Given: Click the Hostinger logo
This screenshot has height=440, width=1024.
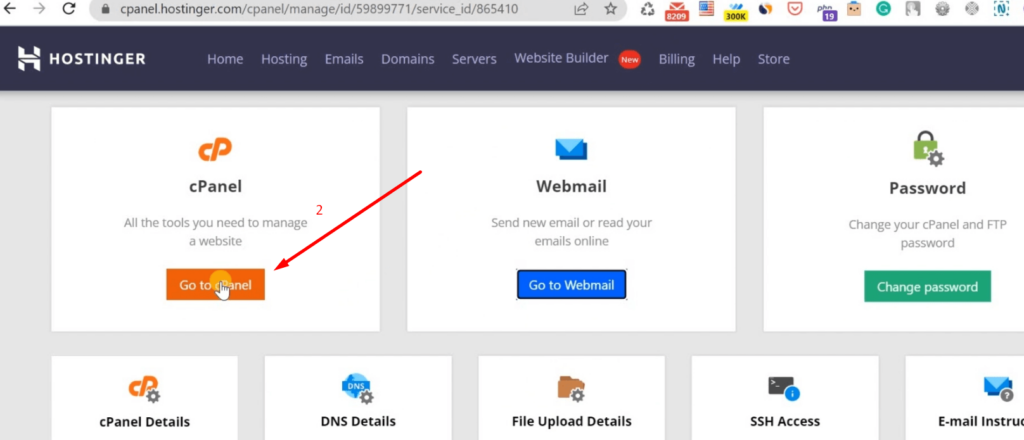Looking at the screenshot, I should pyautogui.click(x=82, y=59).
